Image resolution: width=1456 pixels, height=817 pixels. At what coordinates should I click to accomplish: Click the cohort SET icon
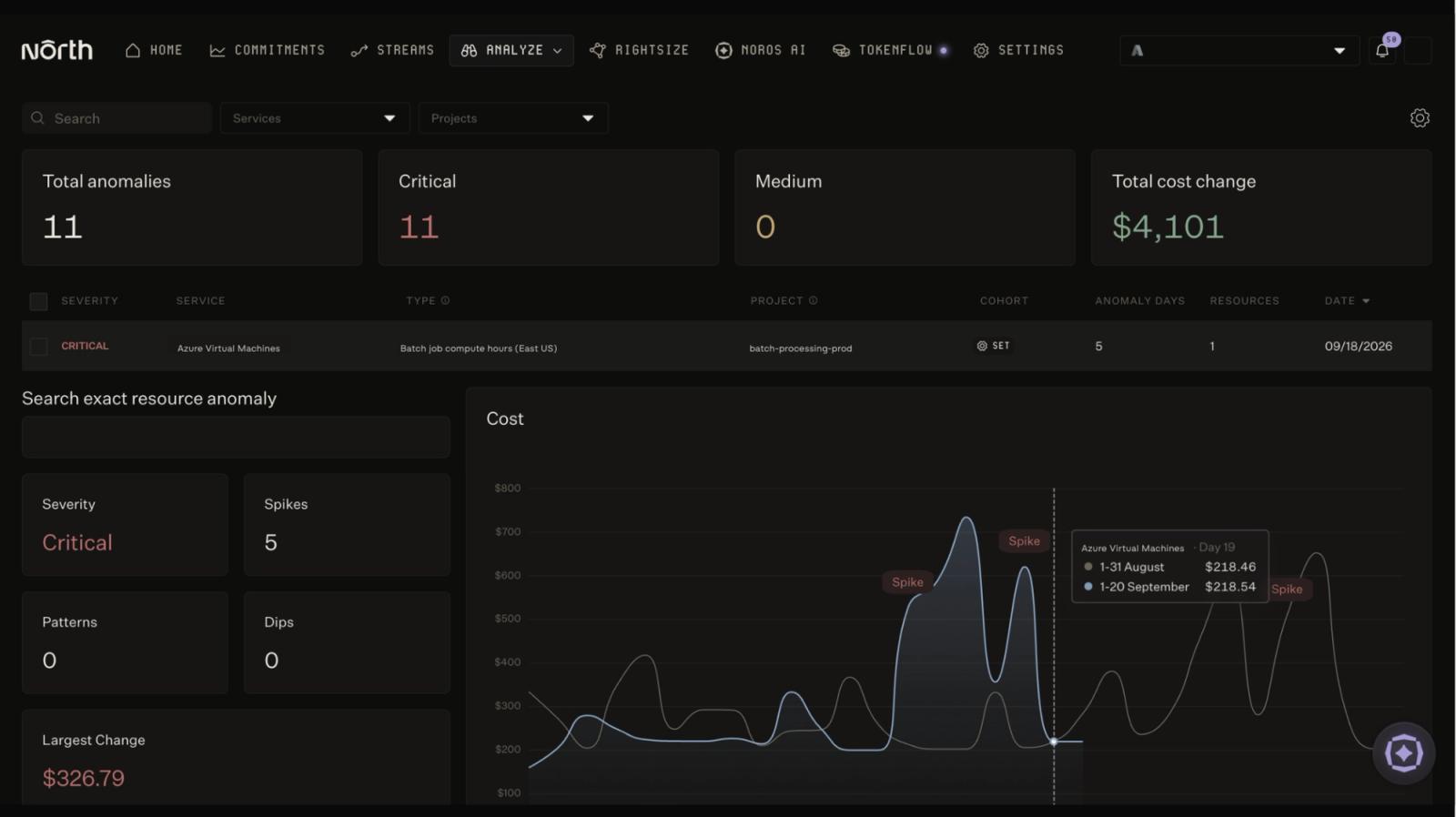(x=982, y=346)
